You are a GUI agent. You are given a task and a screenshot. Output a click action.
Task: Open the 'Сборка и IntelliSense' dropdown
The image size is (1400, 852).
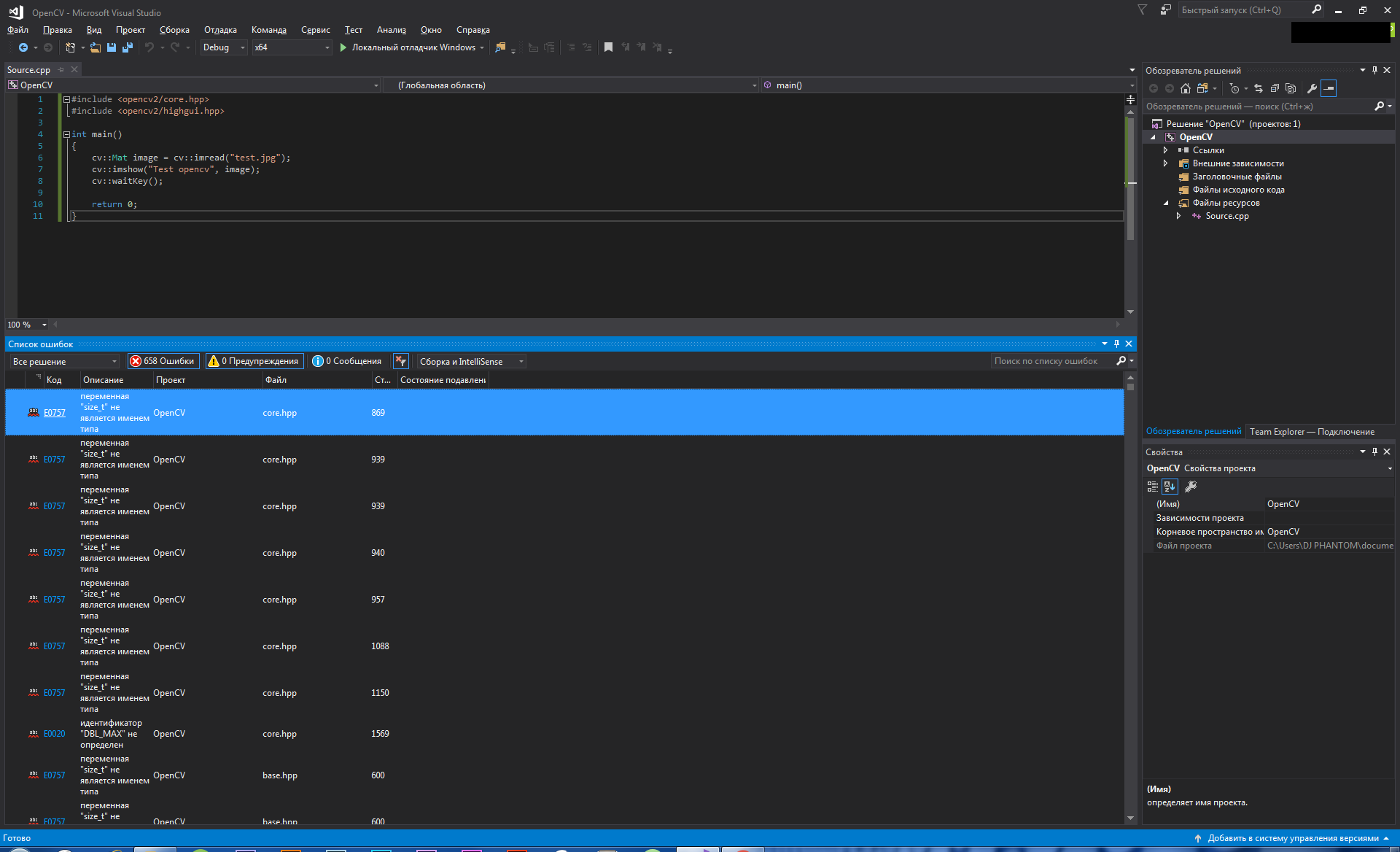coord(471,362)
